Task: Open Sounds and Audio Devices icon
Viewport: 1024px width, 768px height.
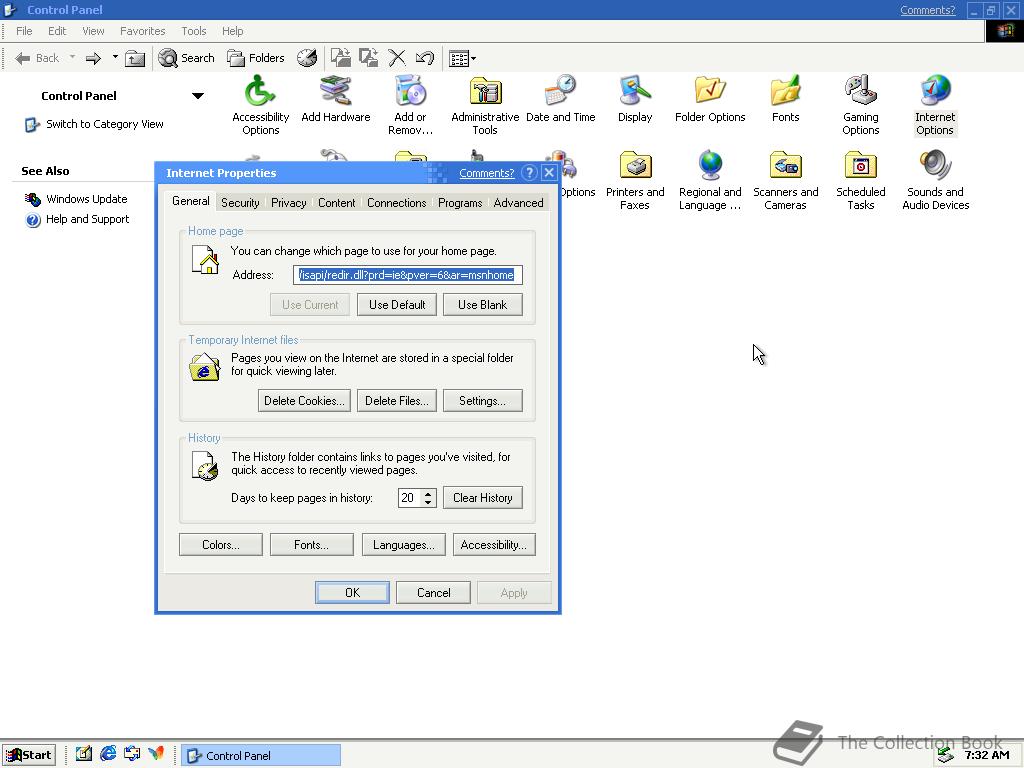Action: pos(935,180)
